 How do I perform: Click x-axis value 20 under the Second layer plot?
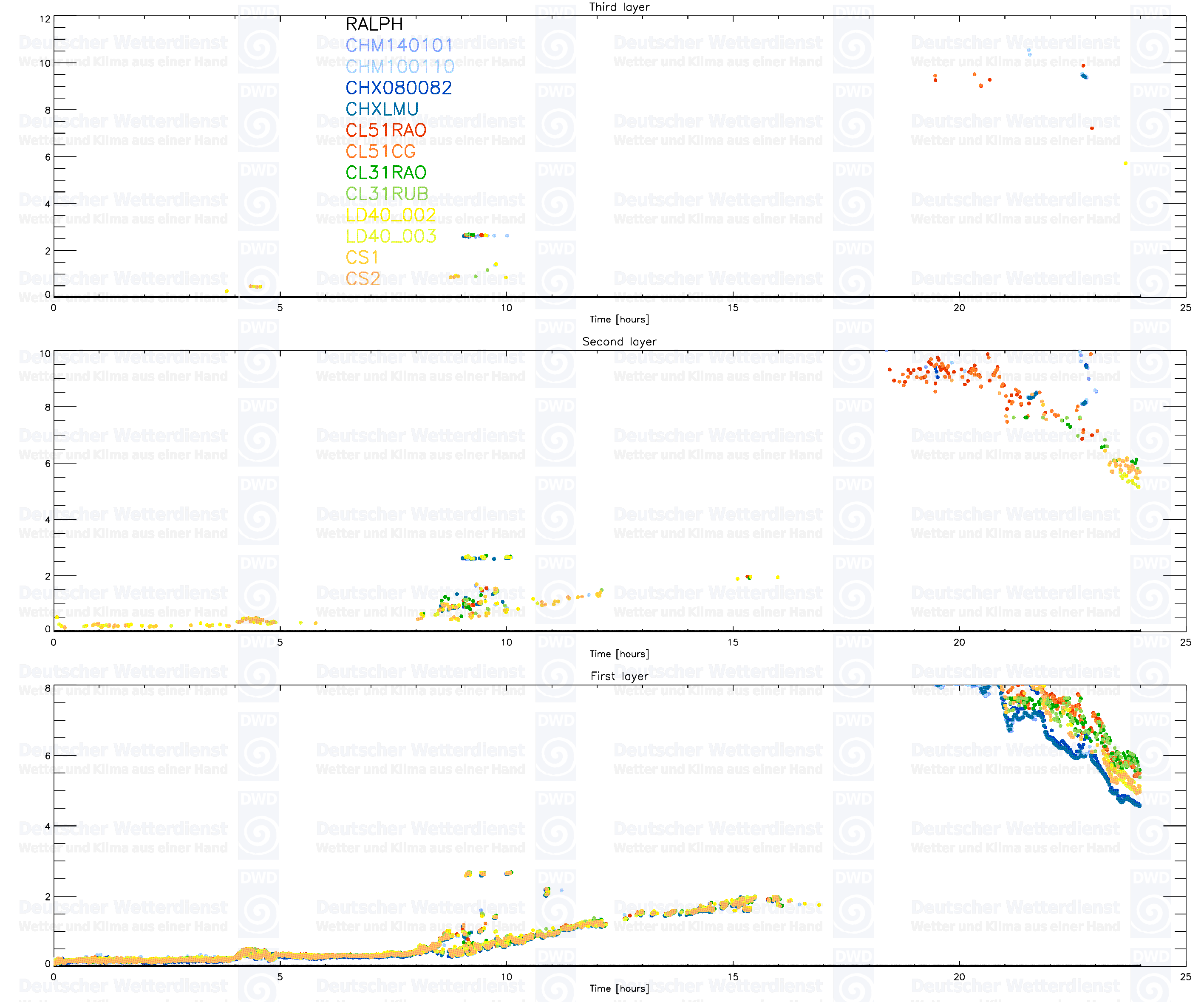tap(959, 643)
